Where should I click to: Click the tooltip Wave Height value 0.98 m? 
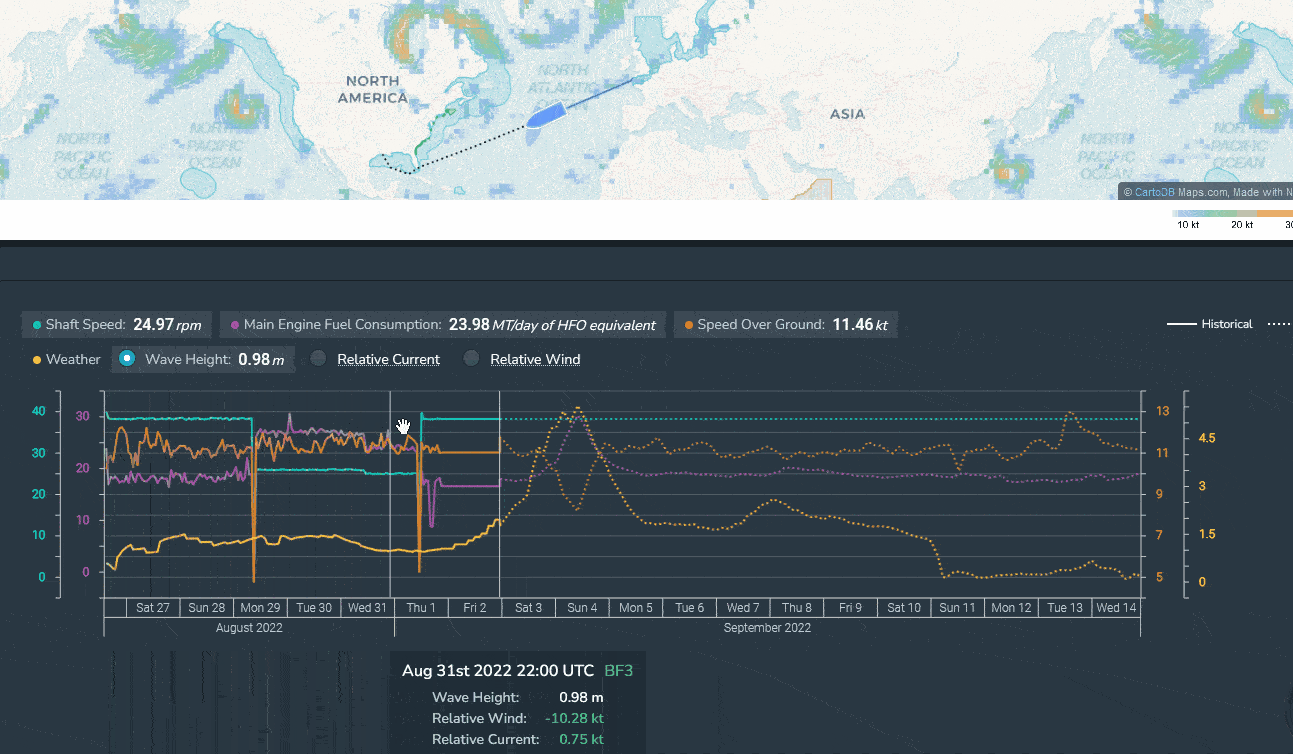coord(581,697)
